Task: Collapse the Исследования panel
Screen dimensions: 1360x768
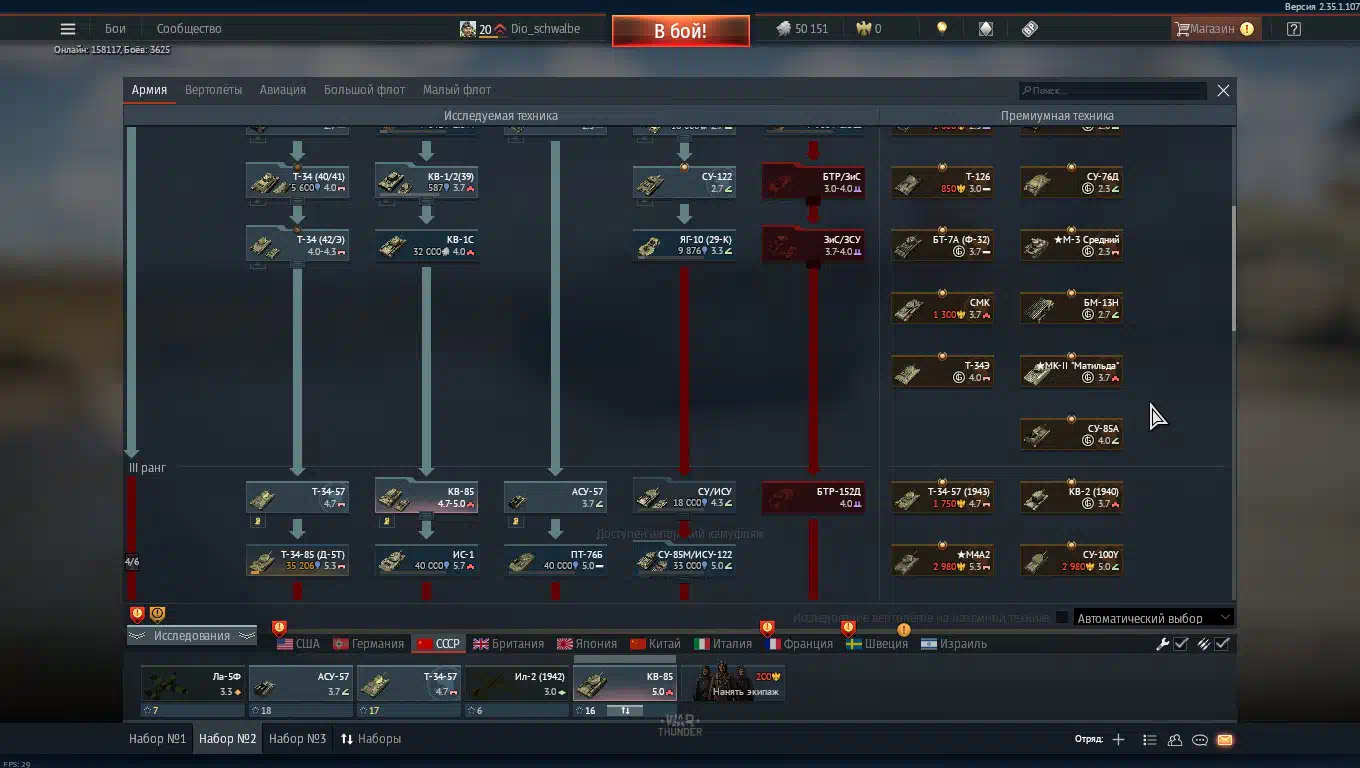Action: (191, 636)
